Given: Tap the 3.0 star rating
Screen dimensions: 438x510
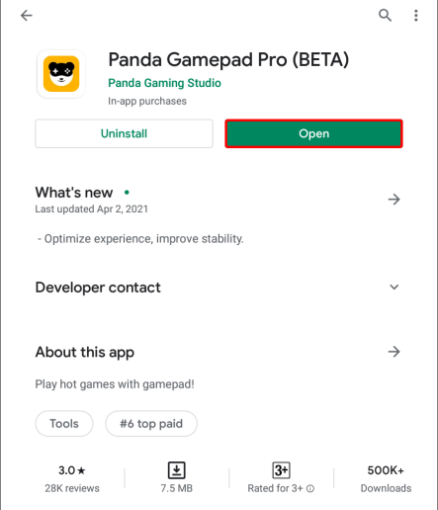Looking at the screenshot, I should tap(72, 470).
